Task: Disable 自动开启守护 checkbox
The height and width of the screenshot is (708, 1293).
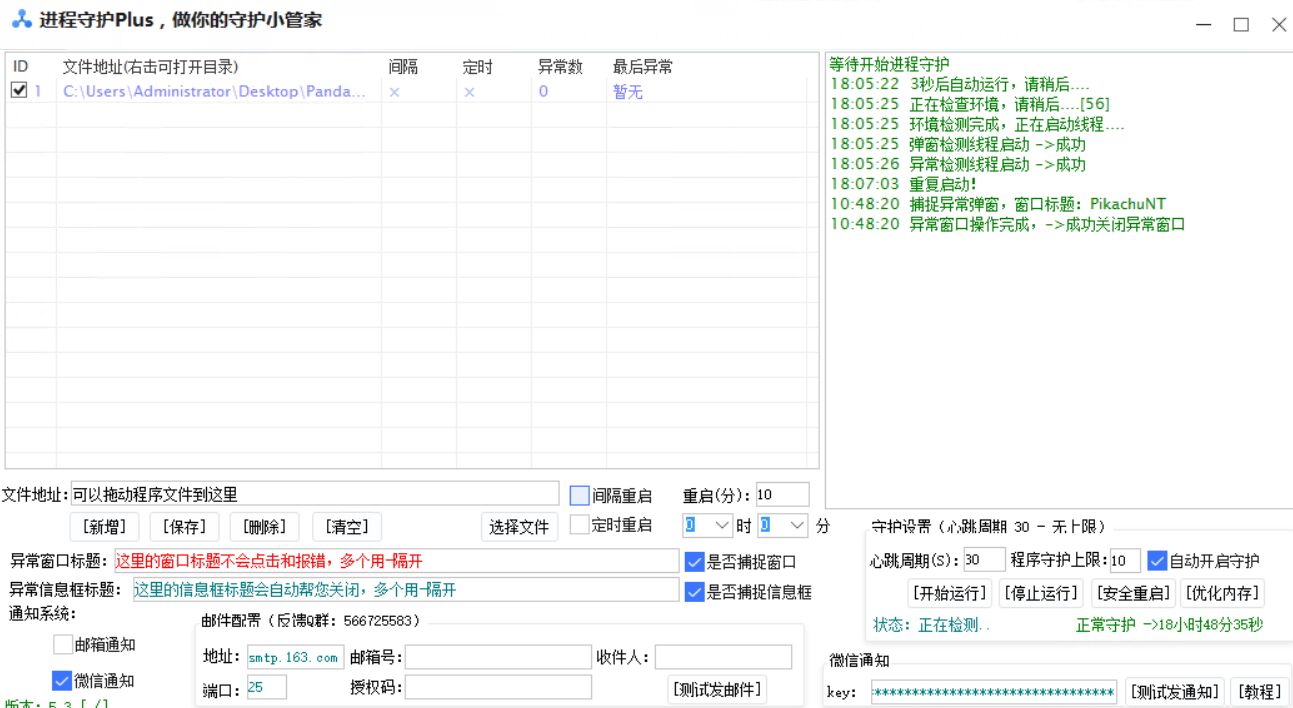Action: (1157, 560)
